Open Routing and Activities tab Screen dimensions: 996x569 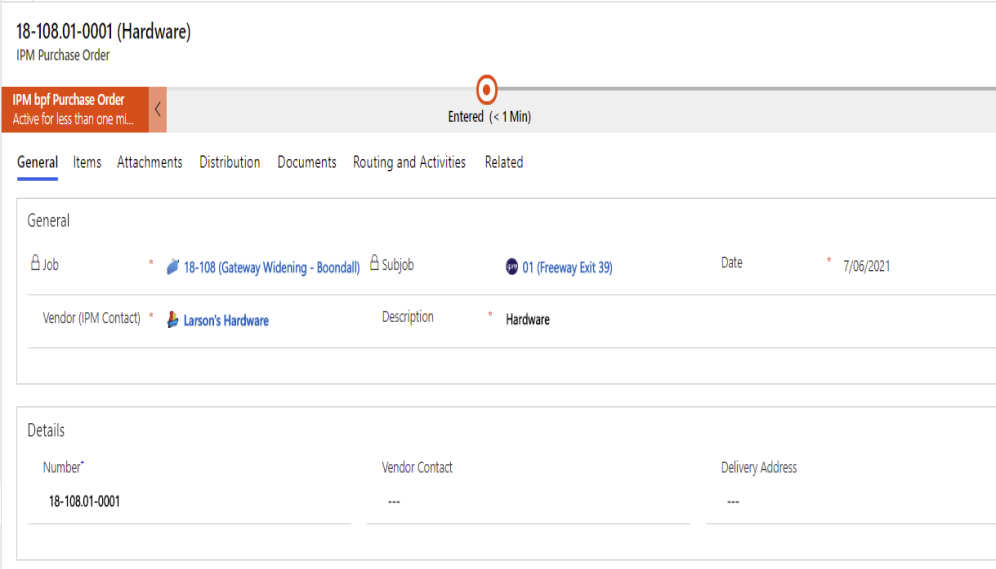click(409, 162)
